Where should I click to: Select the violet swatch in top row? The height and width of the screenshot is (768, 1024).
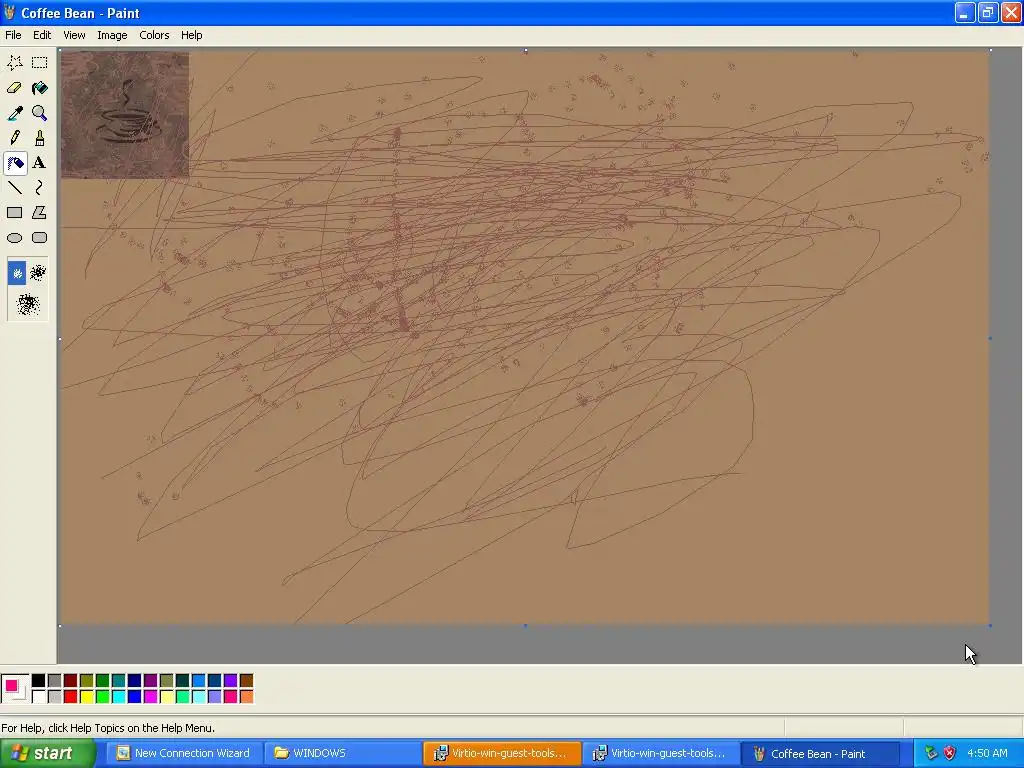point(231,680)
